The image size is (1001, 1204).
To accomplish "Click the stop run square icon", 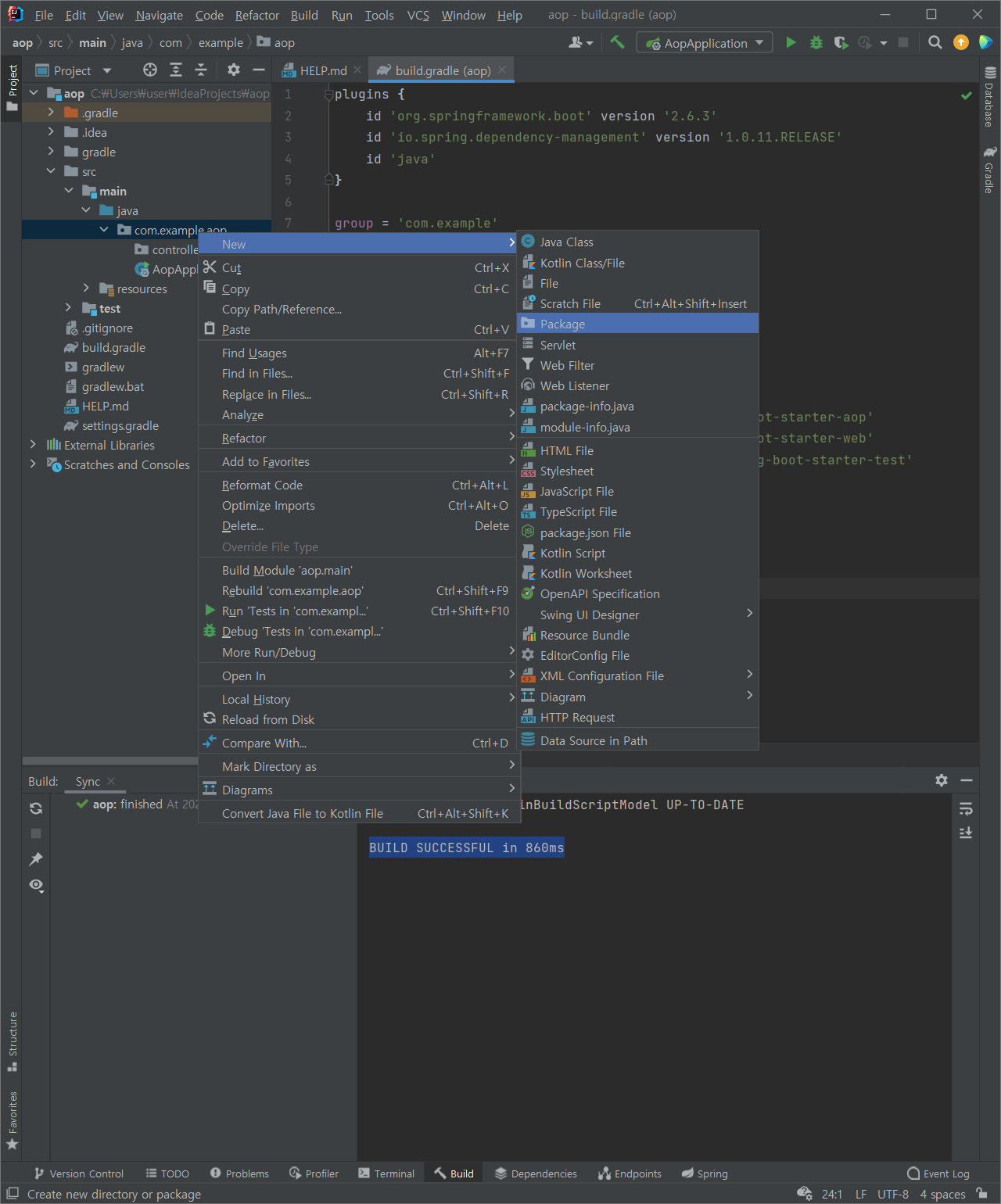I will (x=903, y=42).
